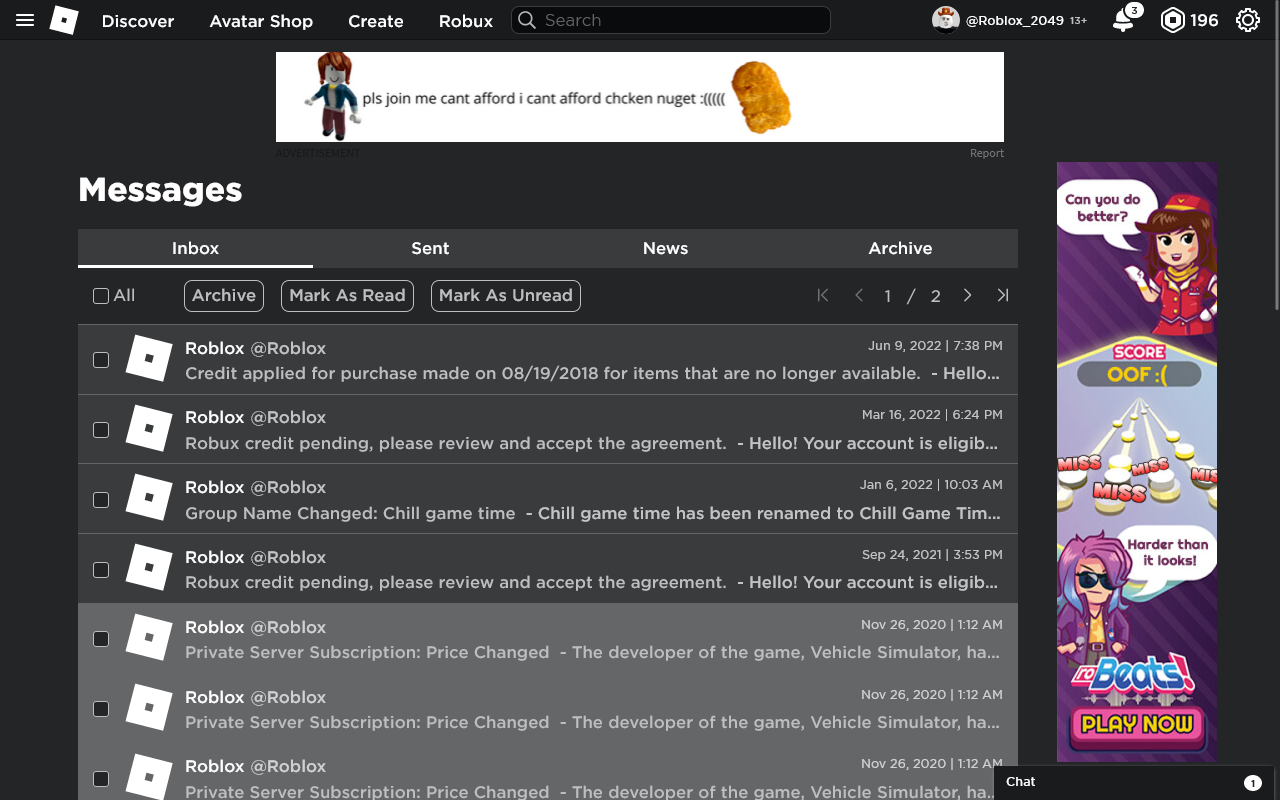Image resolution: width=1280 pixels, height=800 pixels.
Task: Click sender icon of Jan 6, 2022 message
Action: tap(149, 499)
